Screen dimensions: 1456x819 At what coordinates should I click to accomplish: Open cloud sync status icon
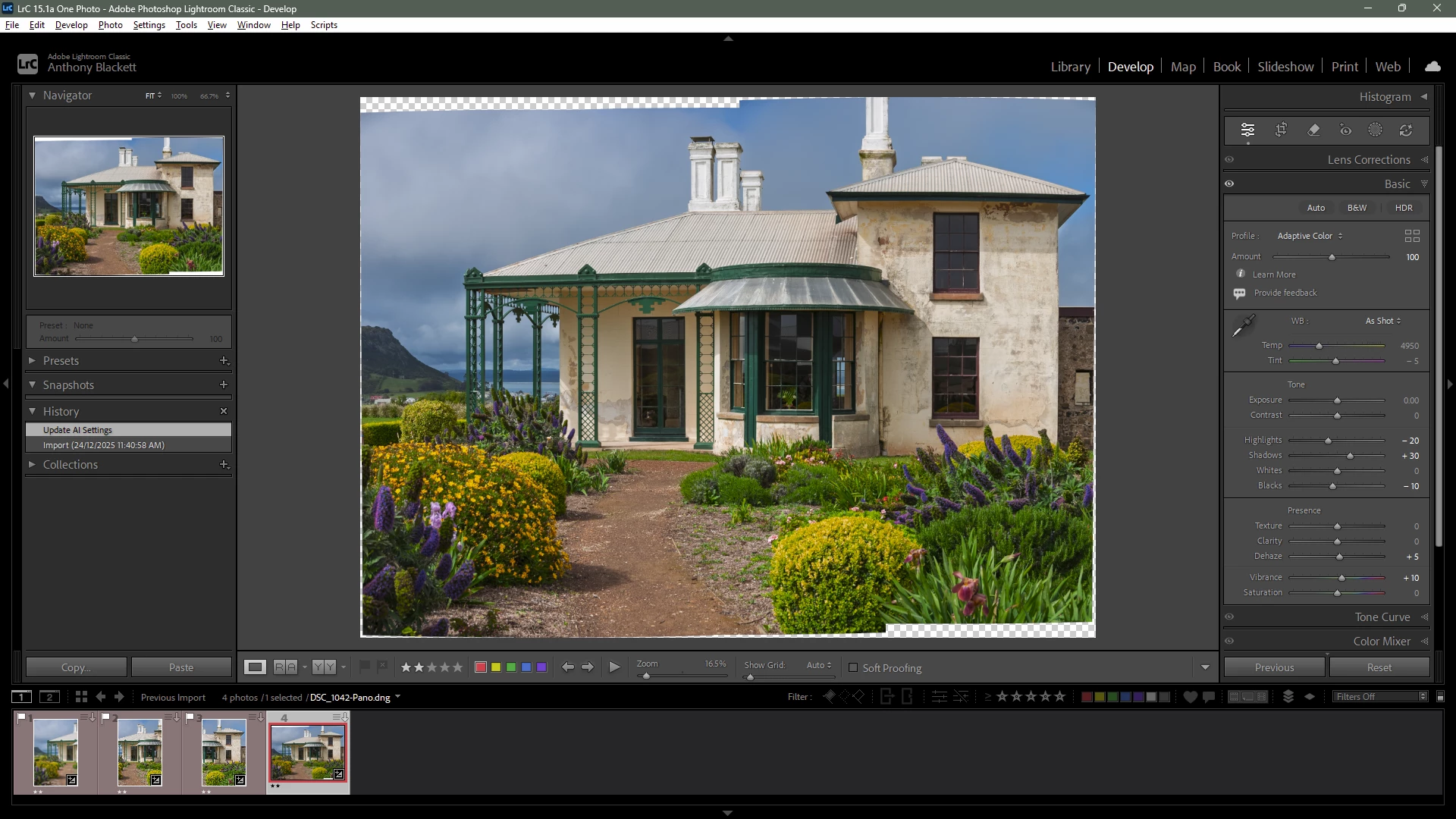coord(1432,67)
